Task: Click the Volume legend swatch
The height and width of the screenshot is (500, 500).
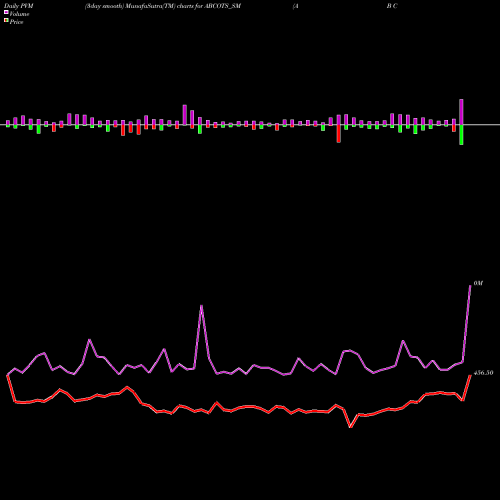Action: click(6, 13)
